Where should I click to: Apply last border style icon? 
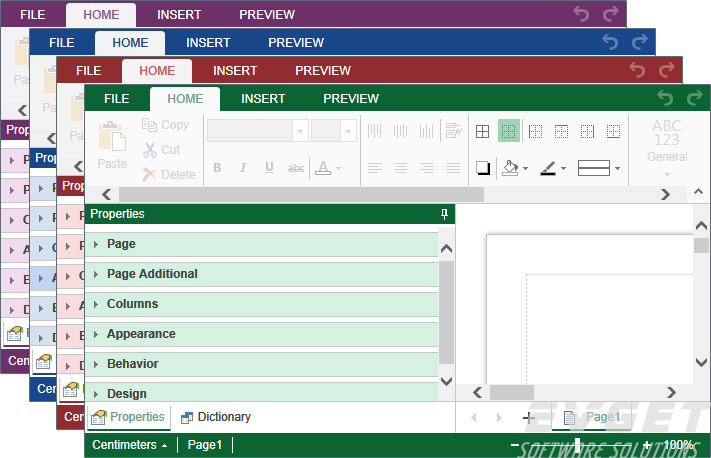click(614, 132)
